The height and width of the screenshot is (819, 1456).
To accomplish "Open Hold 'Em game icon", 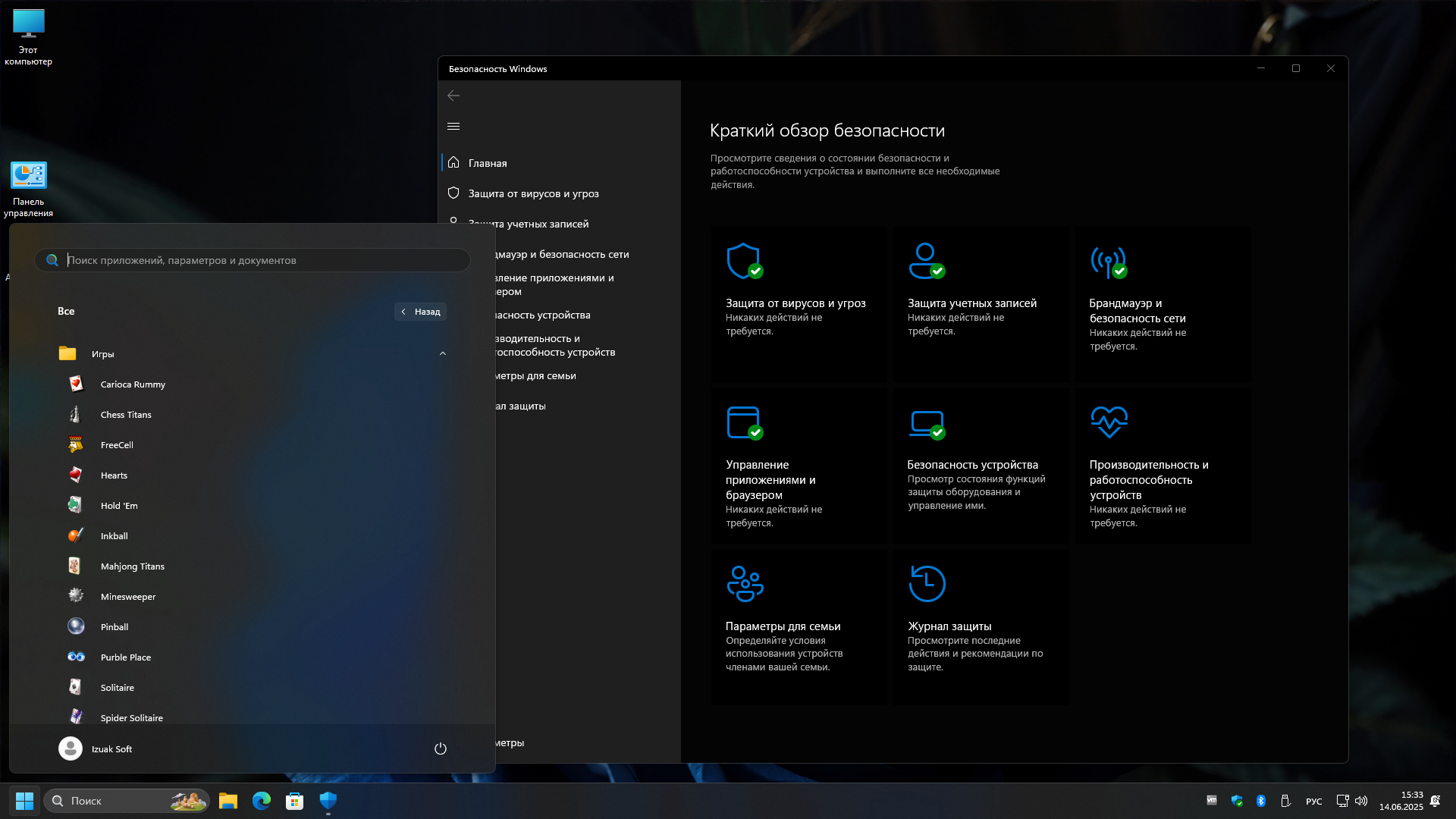I will pos(76,505).
